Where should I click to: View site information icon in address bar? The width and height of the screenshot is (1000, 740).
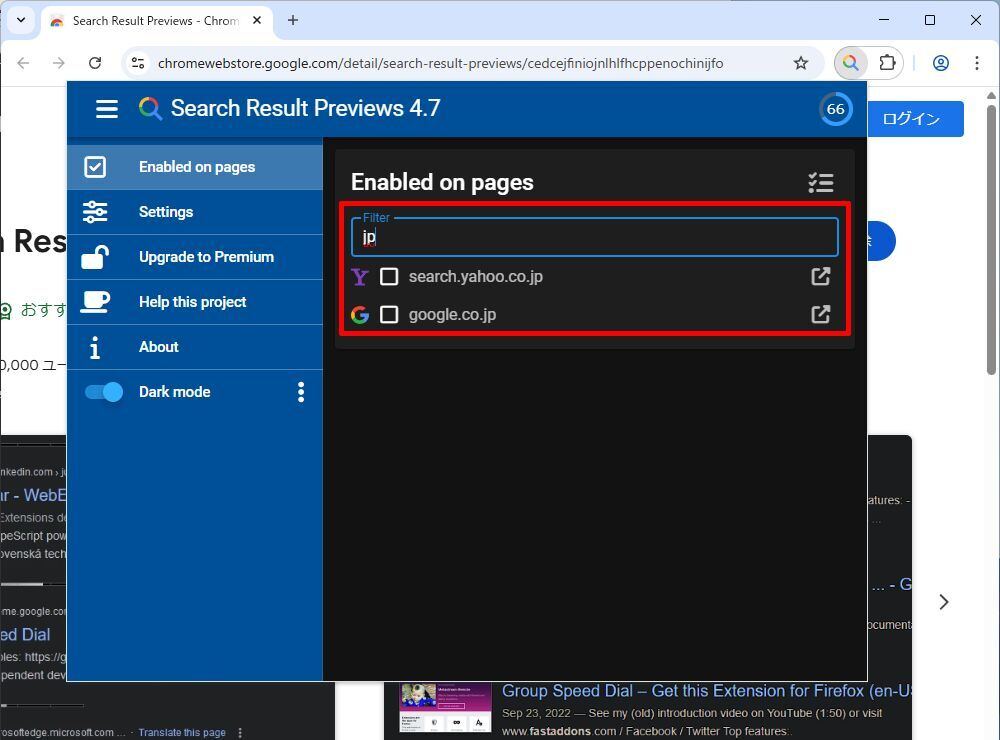[x=138, y=63]
